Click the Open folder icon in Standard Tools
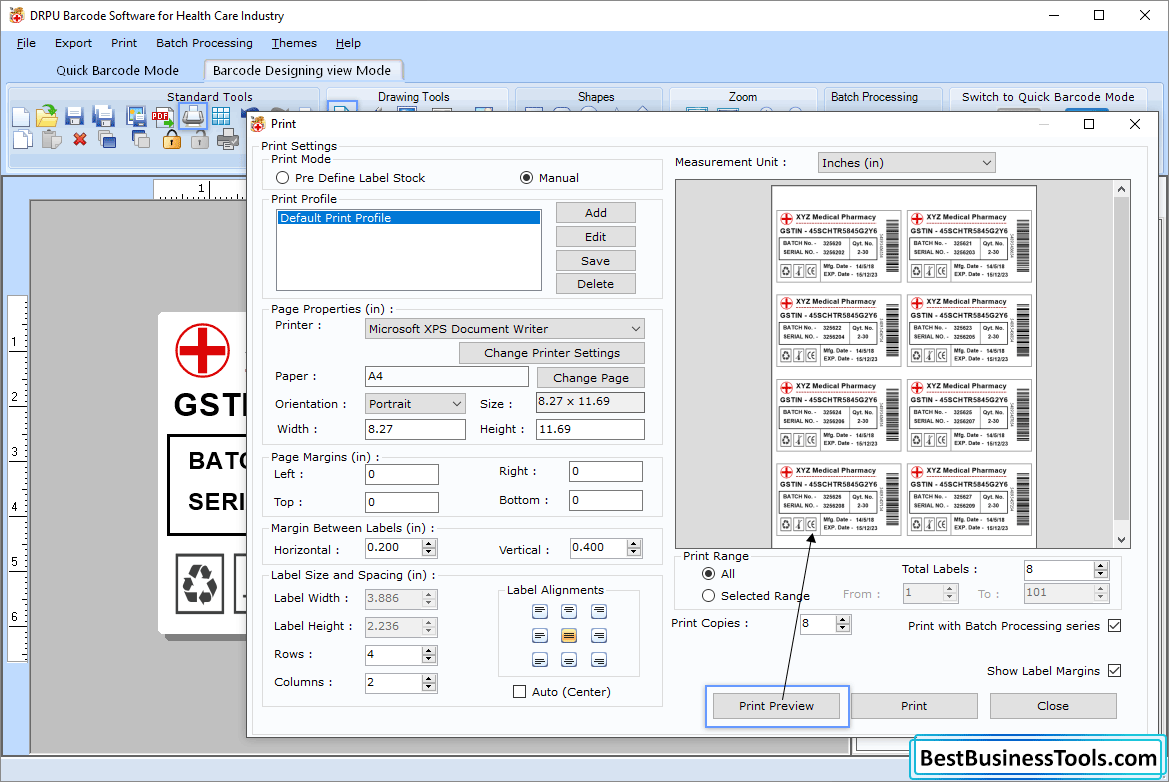1169x782 pixels. [x=47, y=116]
